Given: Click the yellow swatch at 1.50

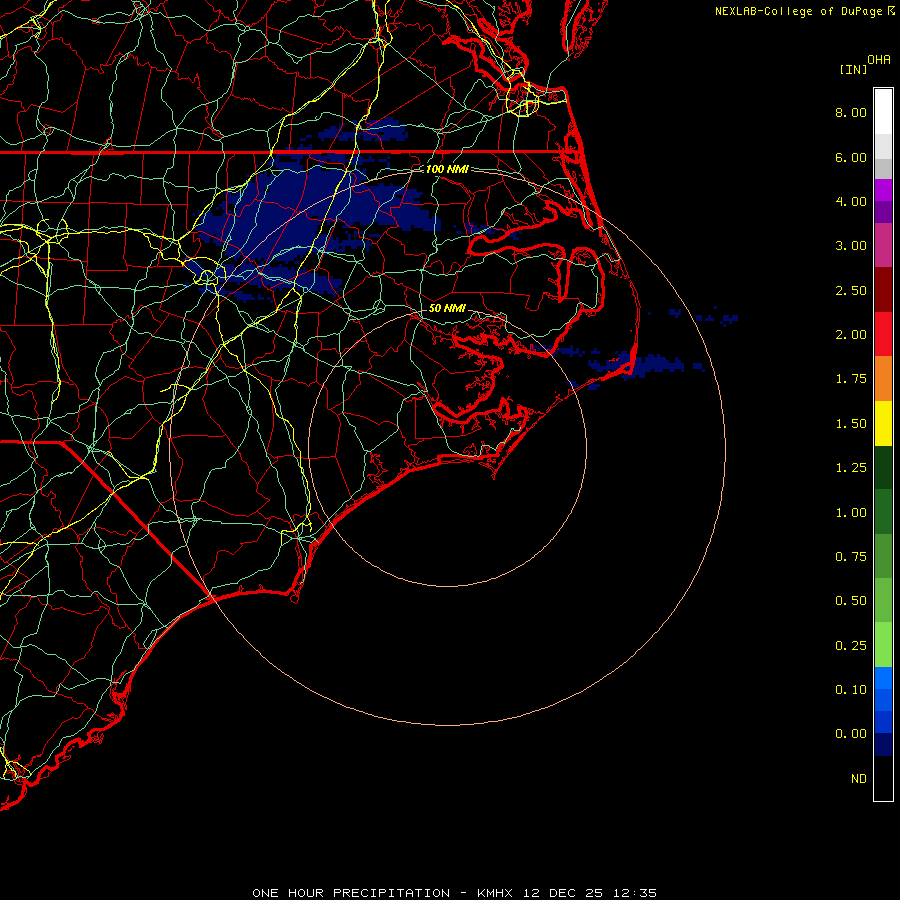Looking at the screenshot, I should 883,424.
